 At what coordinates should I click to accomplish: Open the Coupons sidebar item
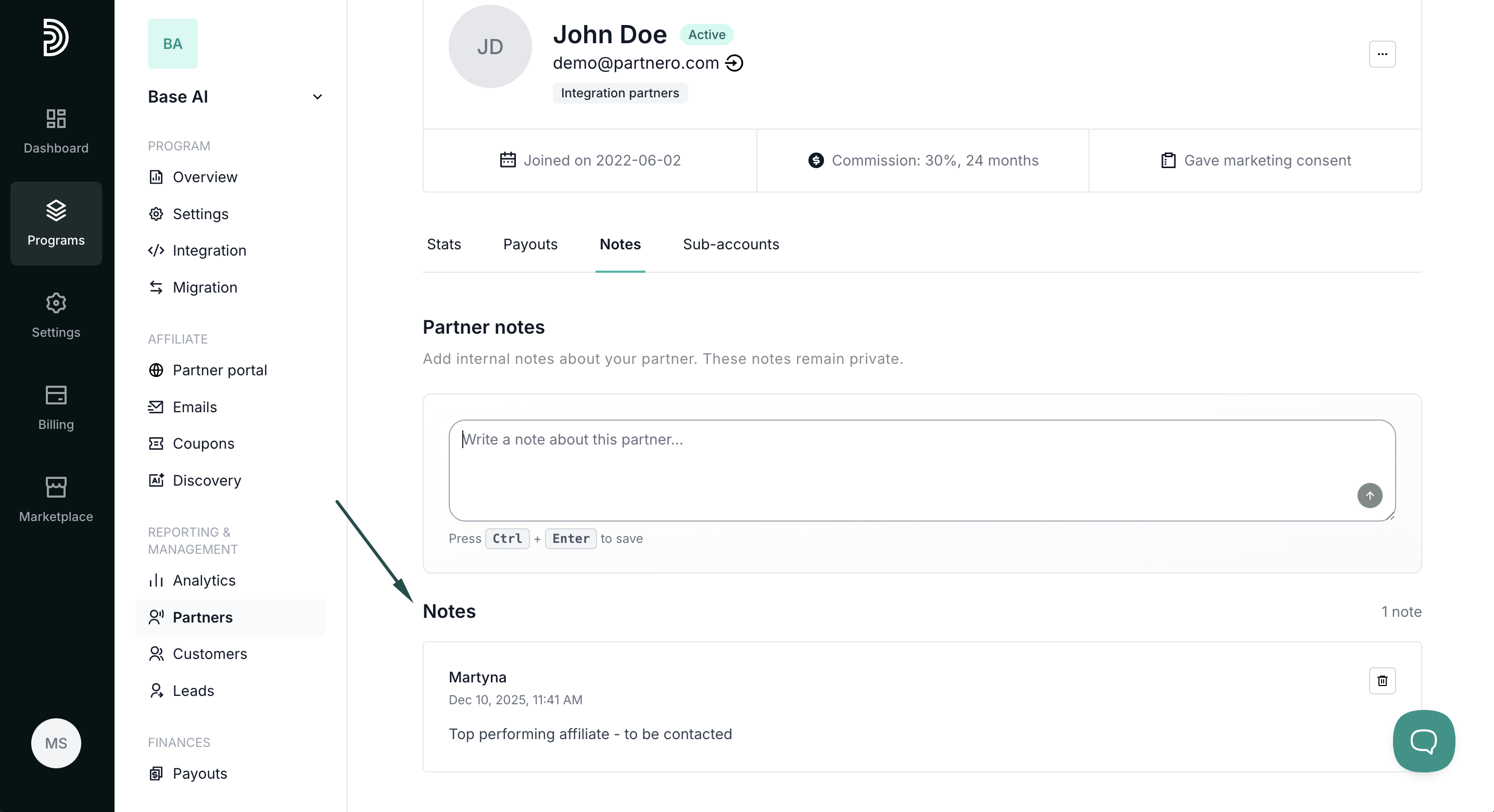(203, 443)
